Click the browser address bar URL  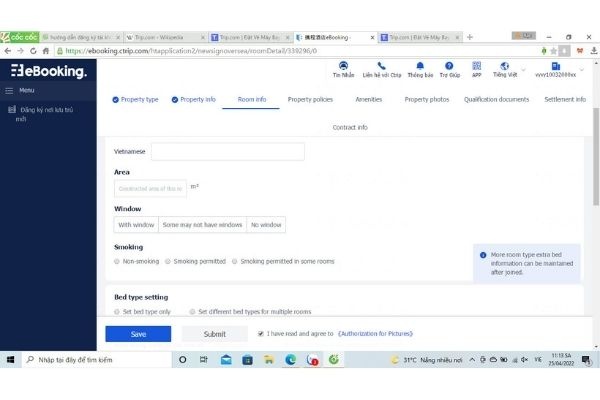click(x=191, y=51)
